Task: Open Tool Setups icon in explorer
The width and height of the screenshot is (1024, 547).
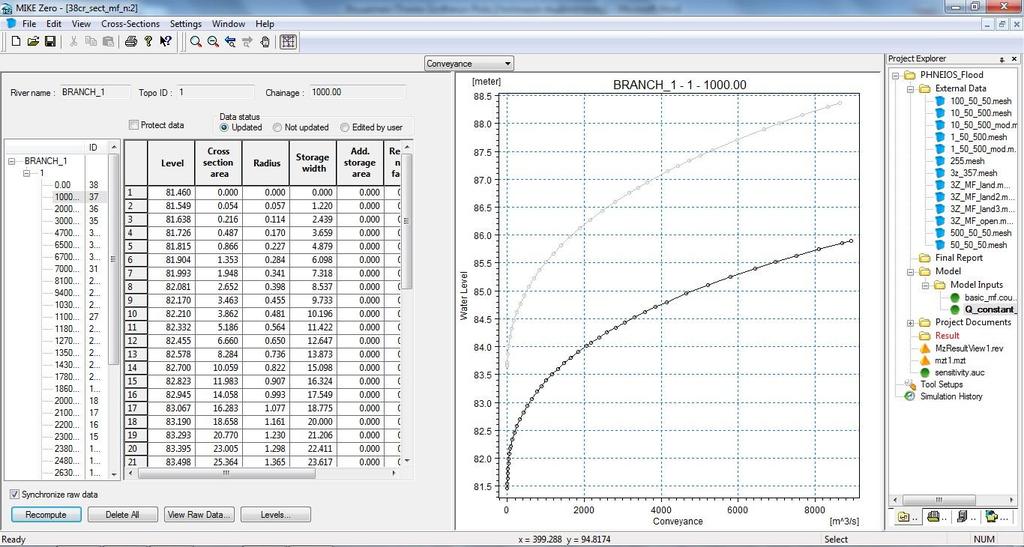Action: pyautogui.click(x=910, y=384)
